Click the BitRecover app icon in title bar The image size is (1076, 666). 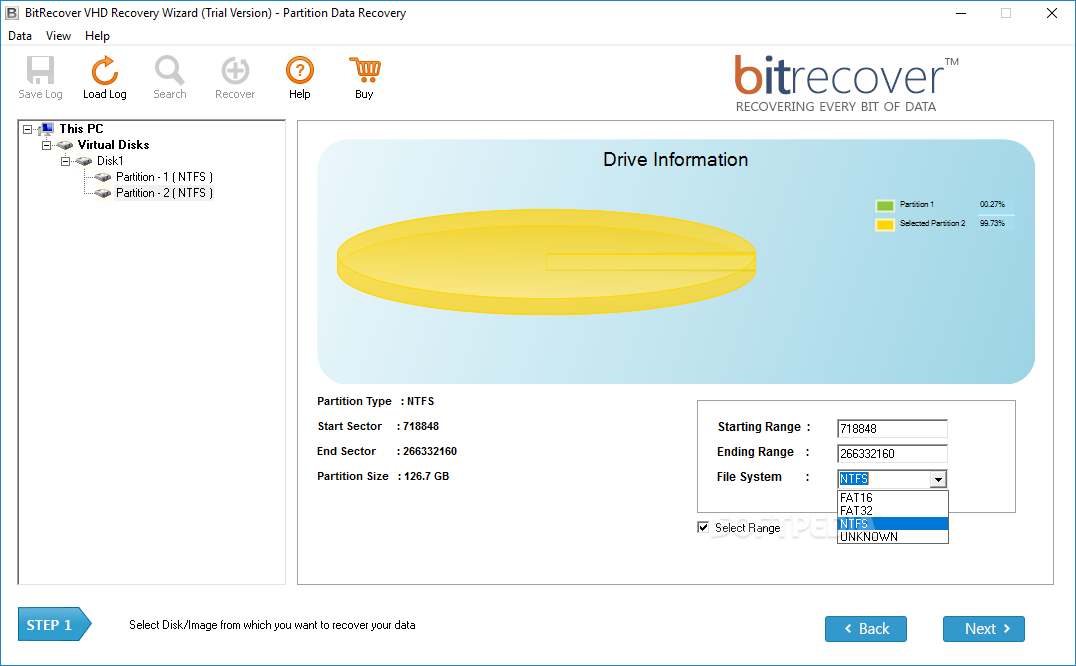point(12,13)
